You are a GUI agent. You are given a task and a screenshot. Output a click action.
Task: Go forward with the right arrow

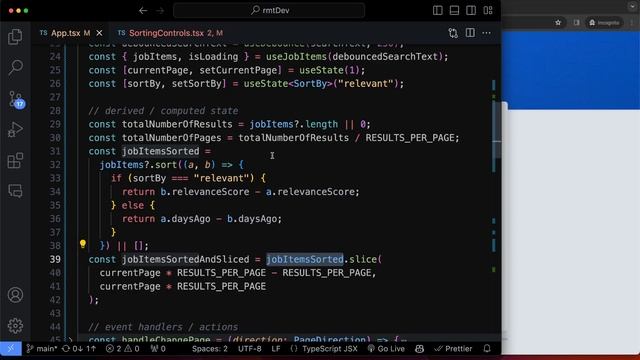click(160, 11)
